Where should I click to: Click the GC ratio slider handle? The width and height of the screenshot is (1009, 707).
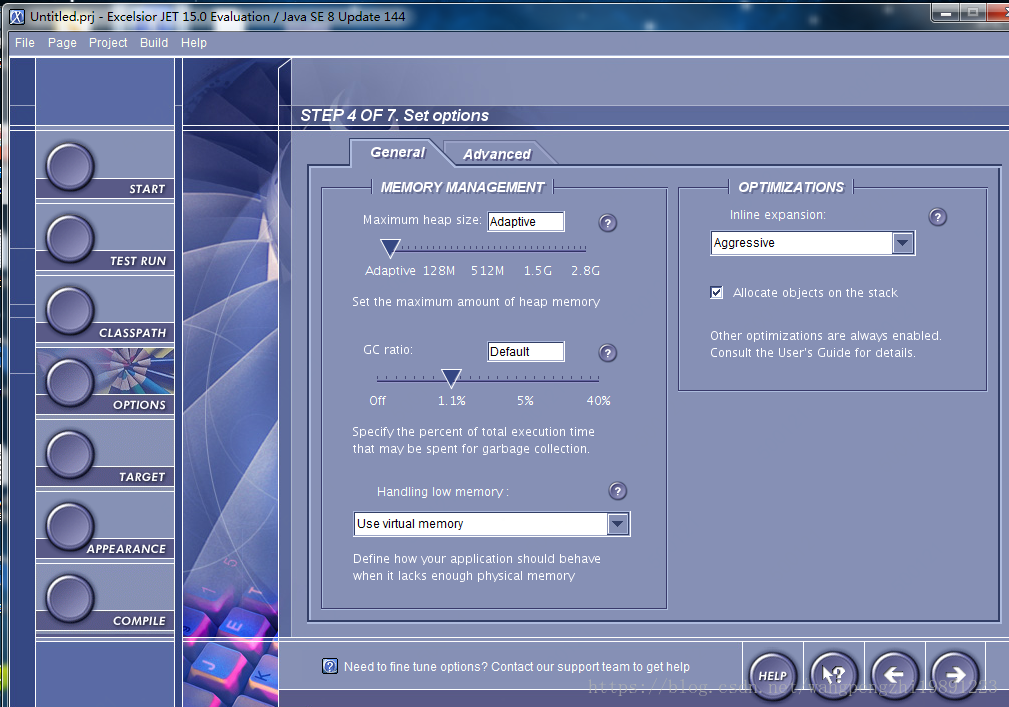tap(451, 378)
